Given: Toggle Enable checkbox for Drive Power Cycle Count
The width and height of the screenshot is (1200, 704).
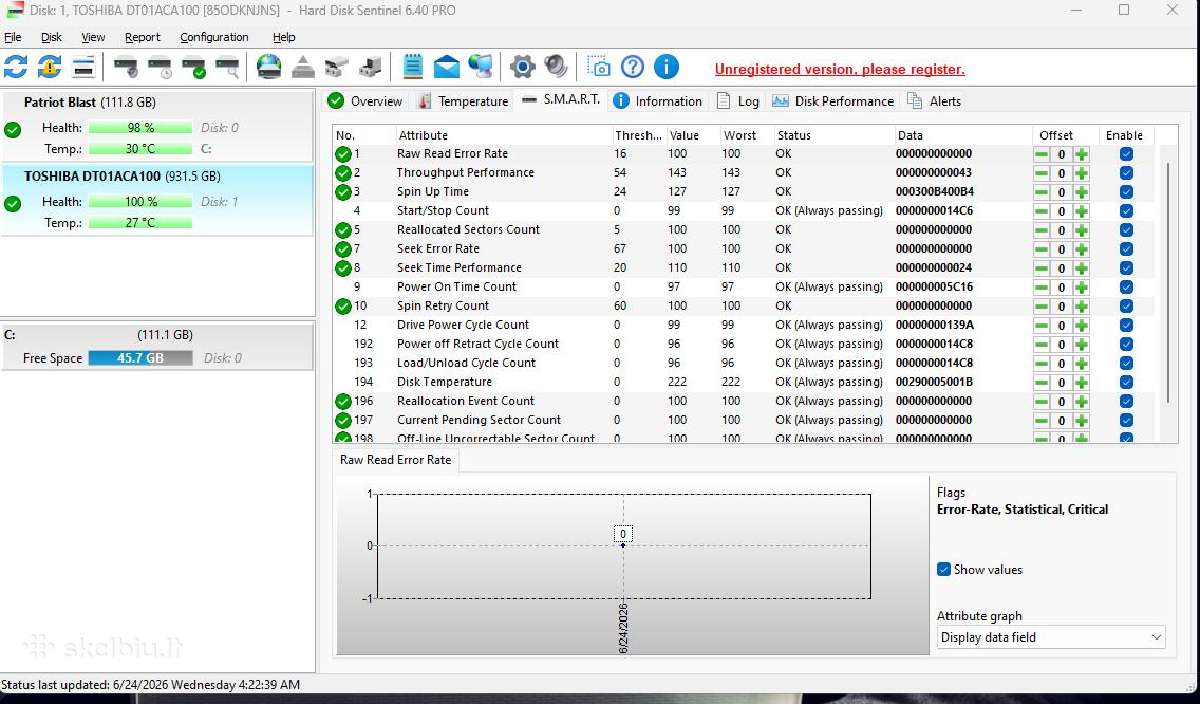Looking at the screenshot, I should click(1127, 325).
